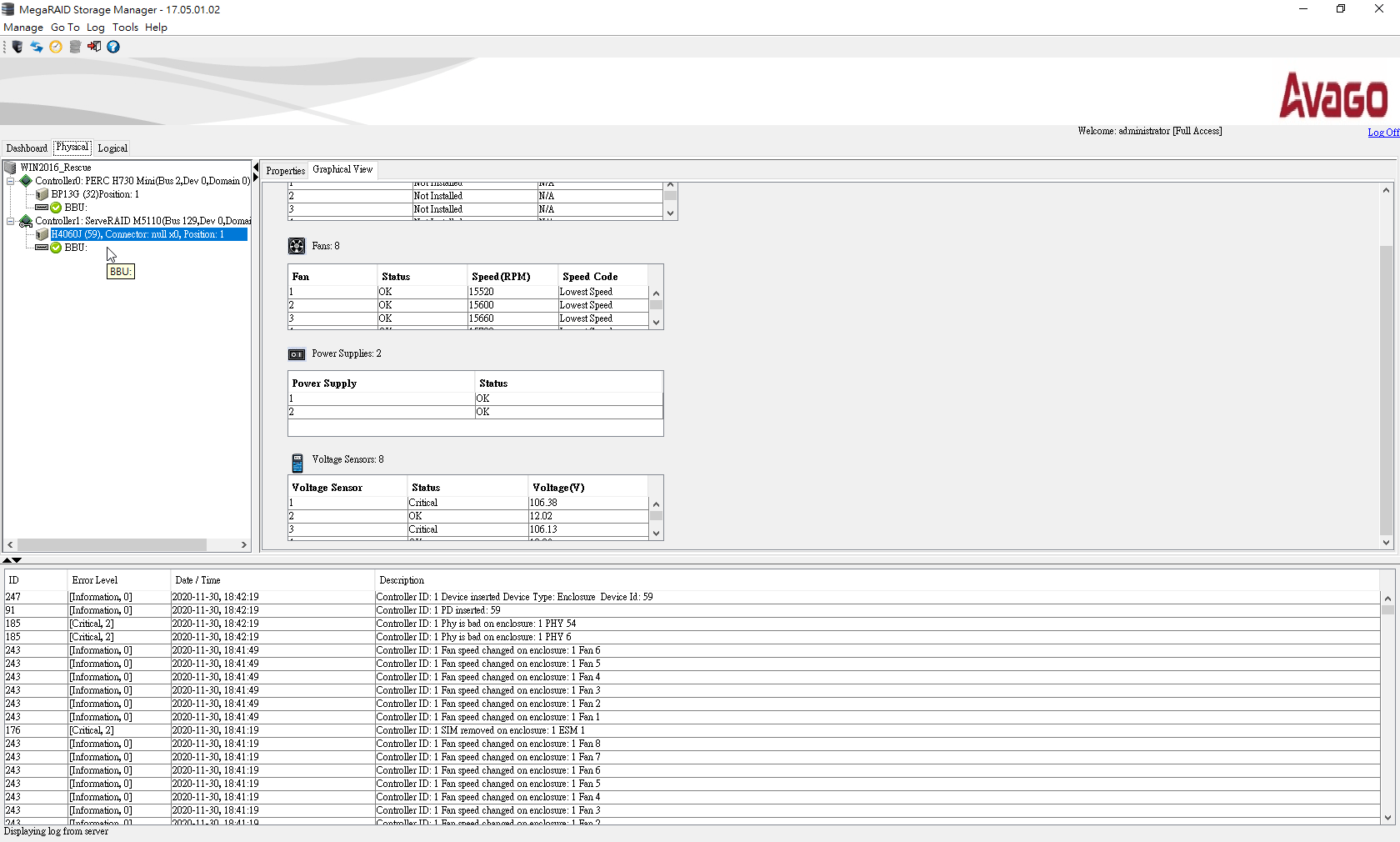The height and width of the screenshot is (842, 1400).
Task: Click the gray database stack toolbar icon
Action: pos(75,47)
